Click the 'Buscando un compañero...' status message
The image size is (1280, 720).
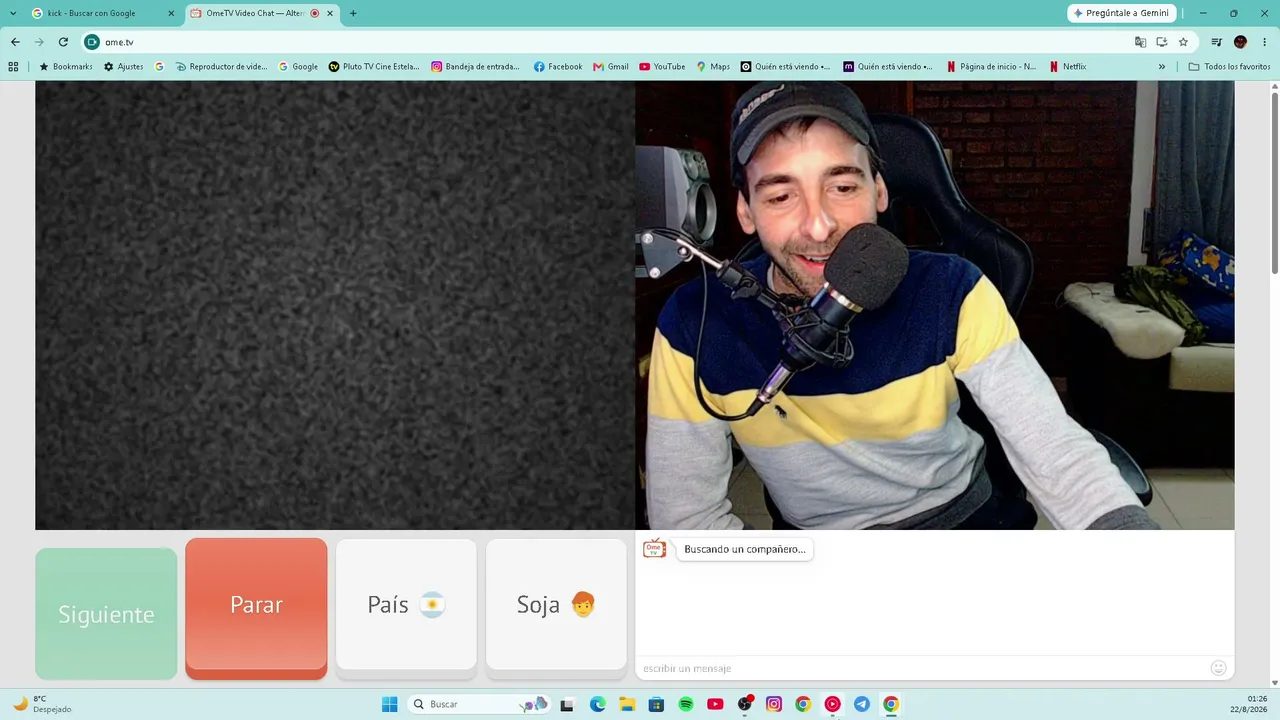pos(744,549)
